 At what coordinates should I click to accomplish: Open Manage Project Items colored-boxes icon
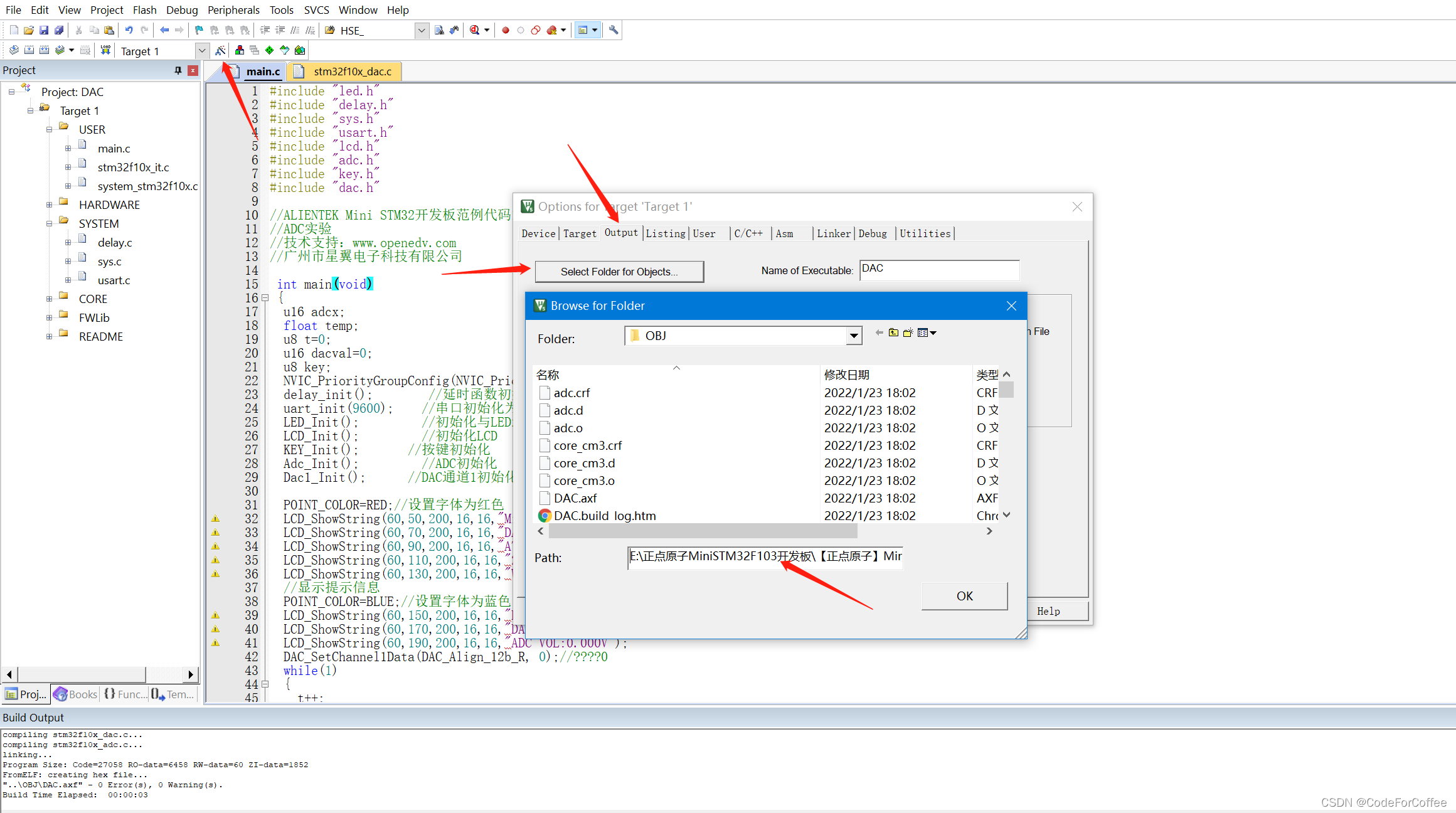tap(239, 50)
